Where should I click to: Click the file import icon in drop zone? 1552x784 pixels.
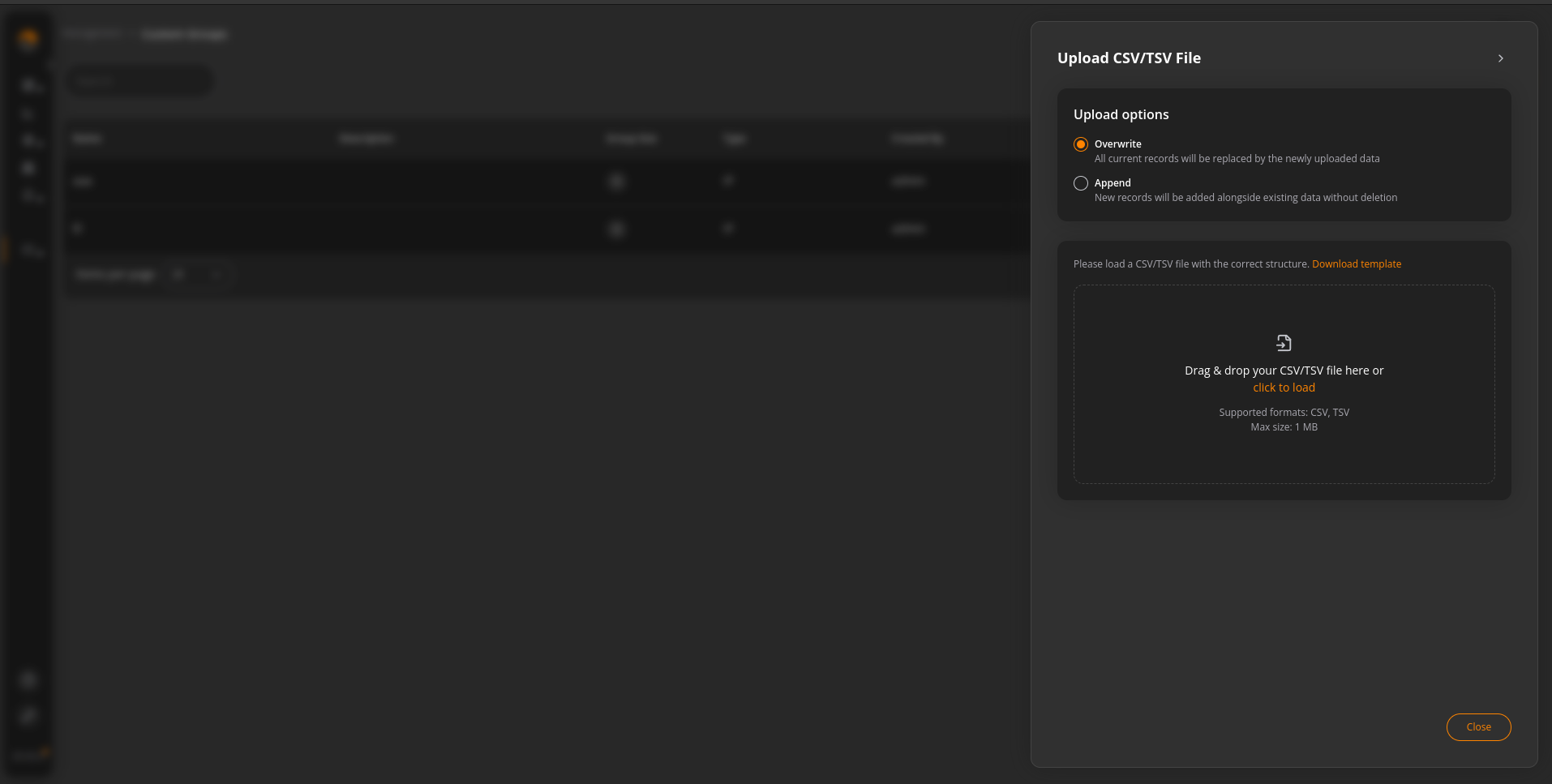[x=1284, y=343]
